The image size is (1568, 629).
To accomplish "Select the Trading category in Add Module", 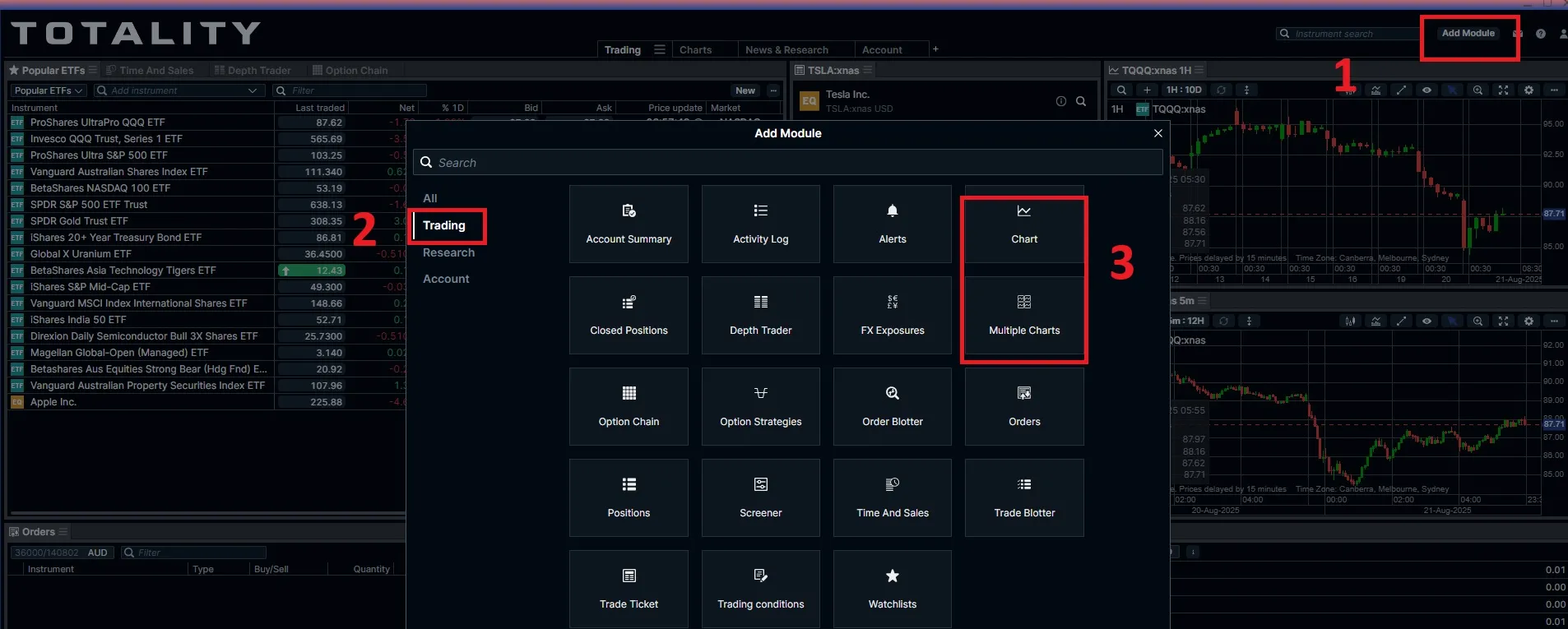I will pos(444,225).
